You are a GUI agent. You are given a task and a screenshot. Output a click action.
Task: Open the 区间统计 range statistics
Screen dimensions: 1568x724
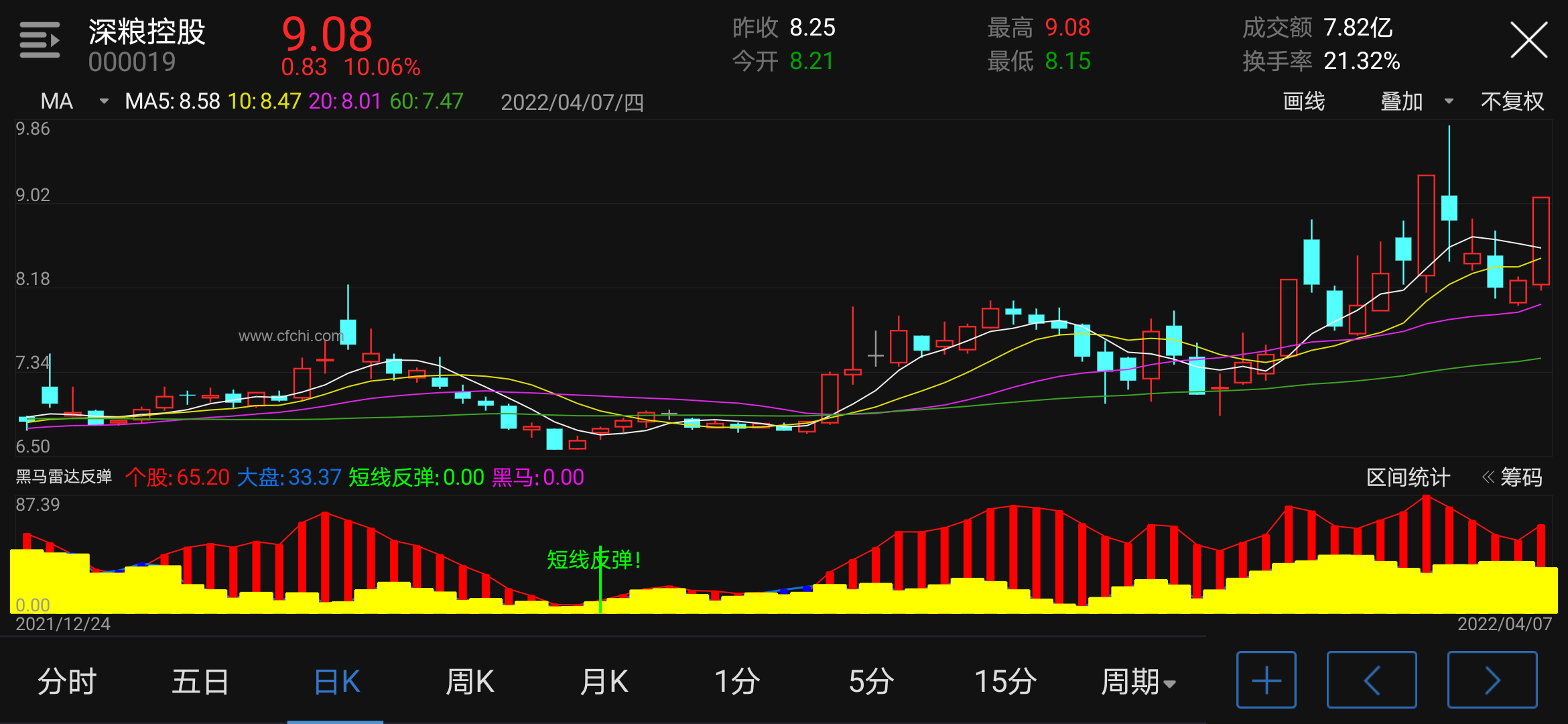pos(1408,477)
